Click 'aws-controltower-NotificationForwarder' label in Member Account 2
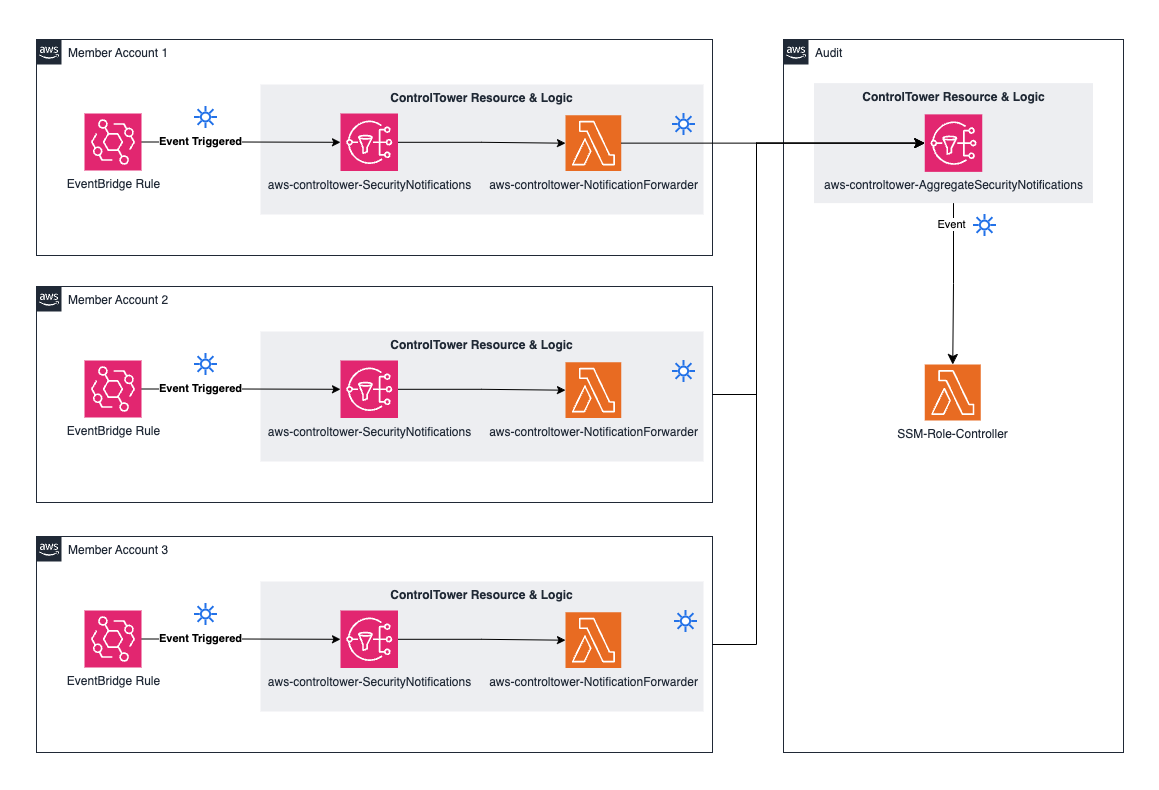 pyautogui.click(x=594, y=432)
